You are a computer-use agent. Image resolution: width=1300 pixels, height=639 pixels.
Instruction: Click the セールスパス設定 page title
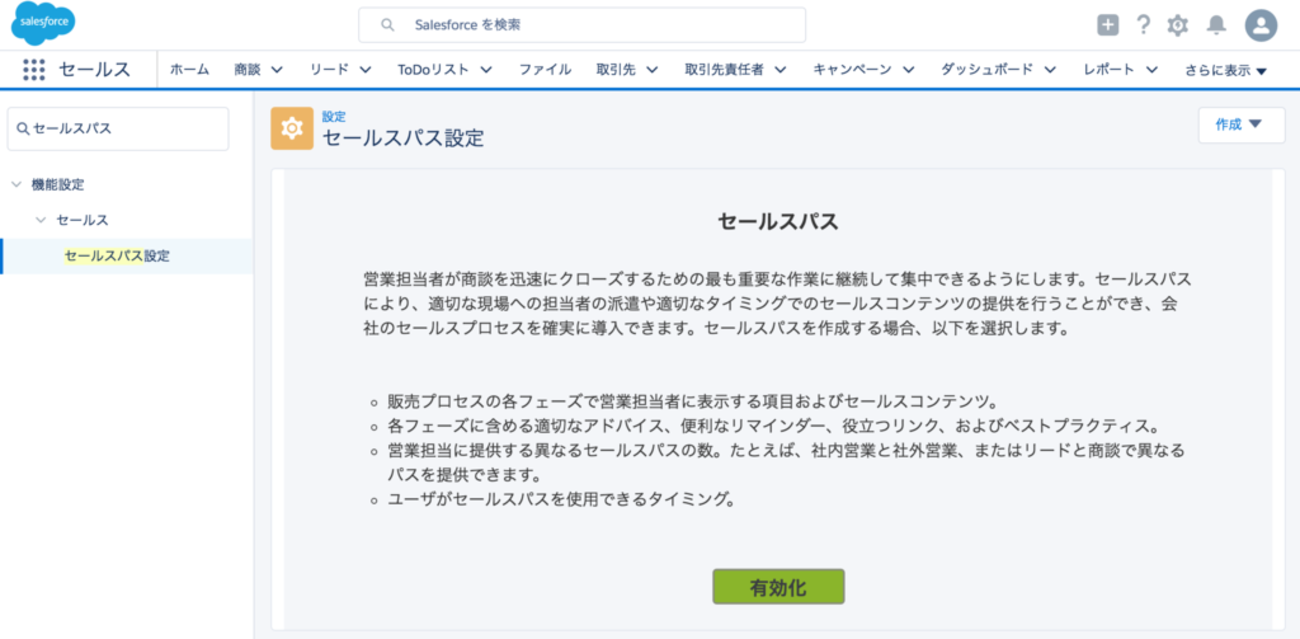pos(403,138)
